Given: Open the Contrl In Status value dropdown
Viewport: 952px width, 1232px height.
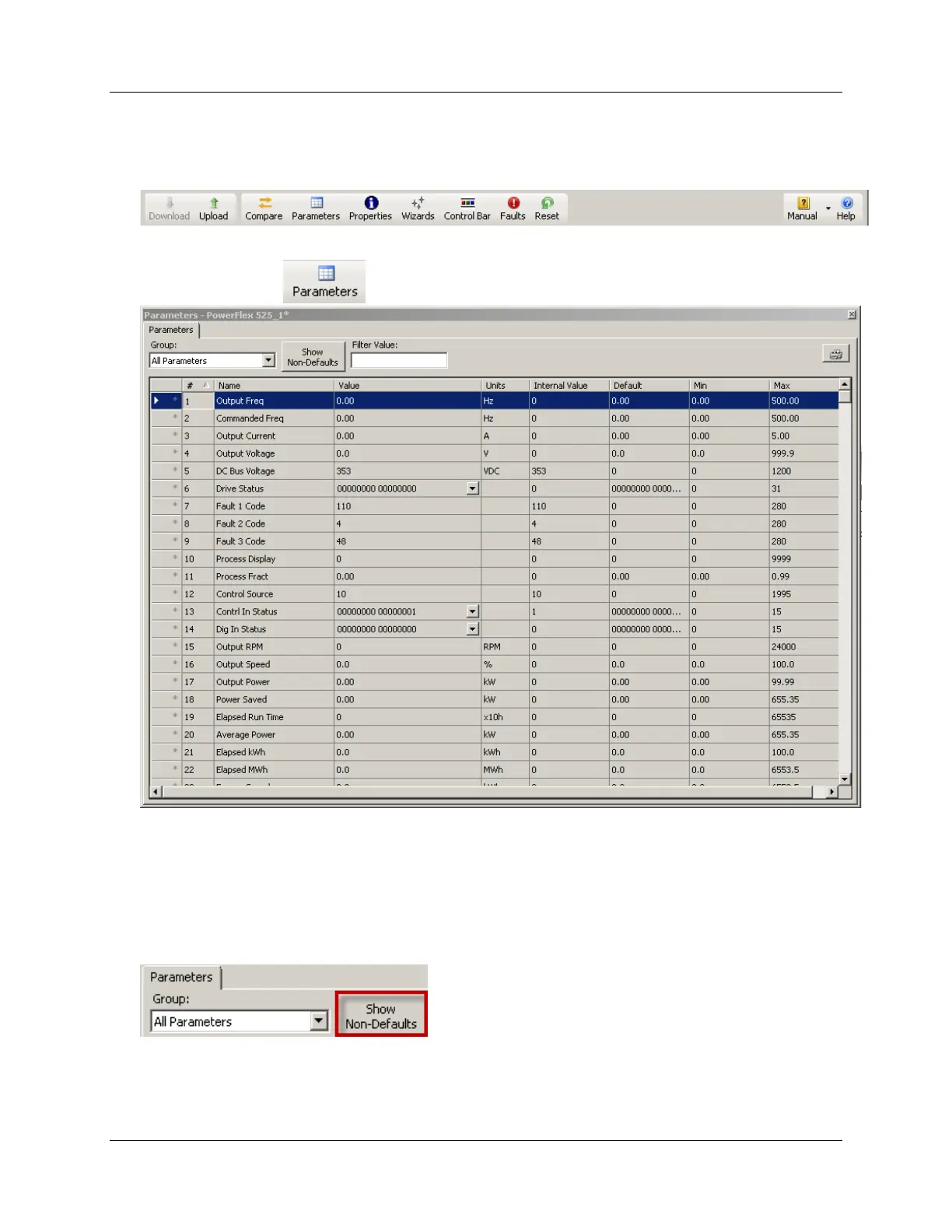Looking at the screenshot, I should pos(473,611).
